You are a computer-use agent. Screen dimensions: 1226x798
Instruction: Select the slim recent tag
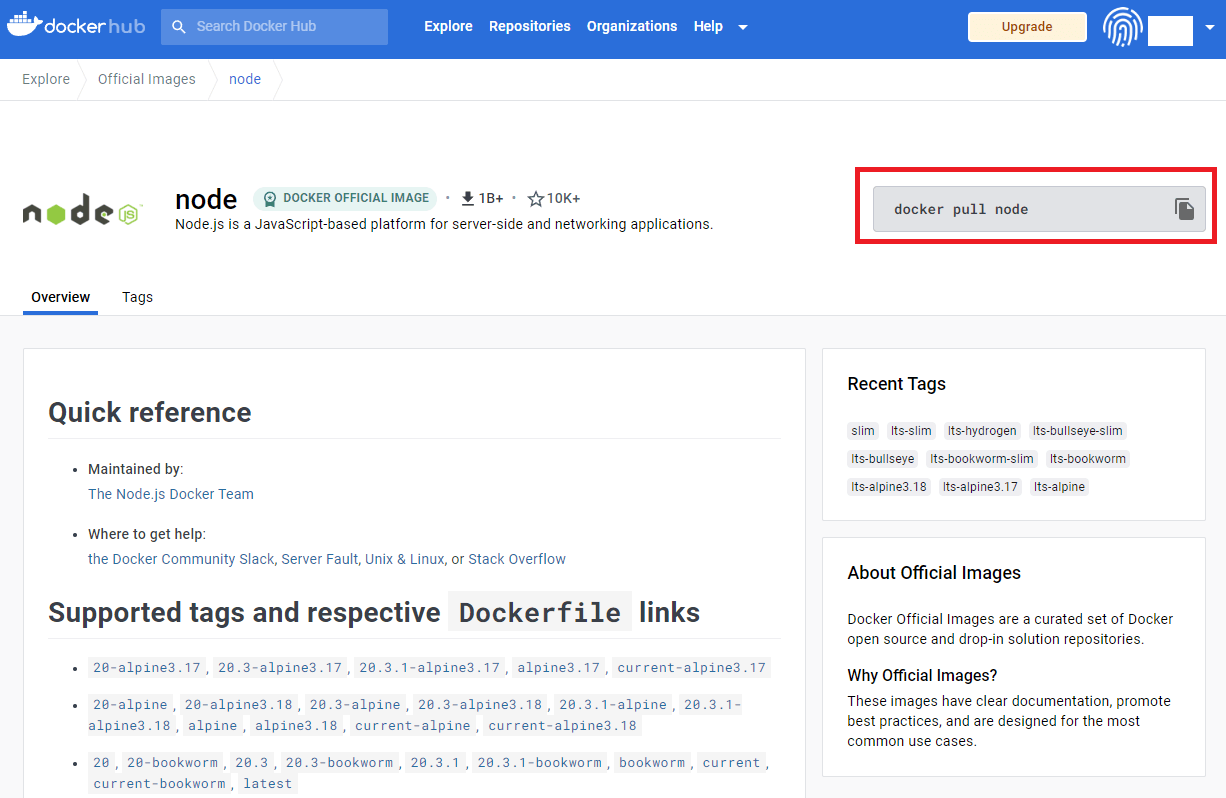[863, 431]
